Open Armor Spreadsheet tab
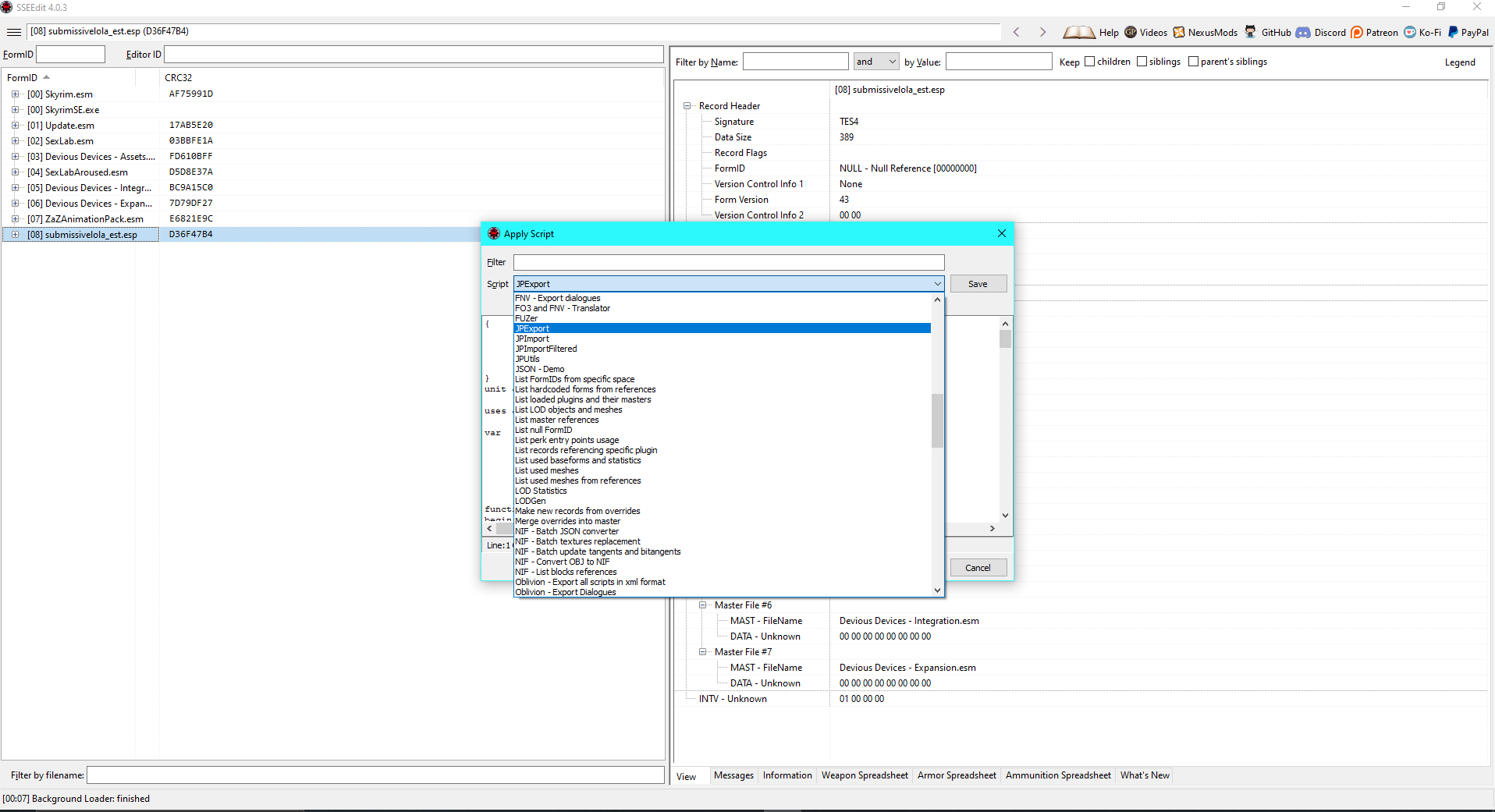 (957, 775)
